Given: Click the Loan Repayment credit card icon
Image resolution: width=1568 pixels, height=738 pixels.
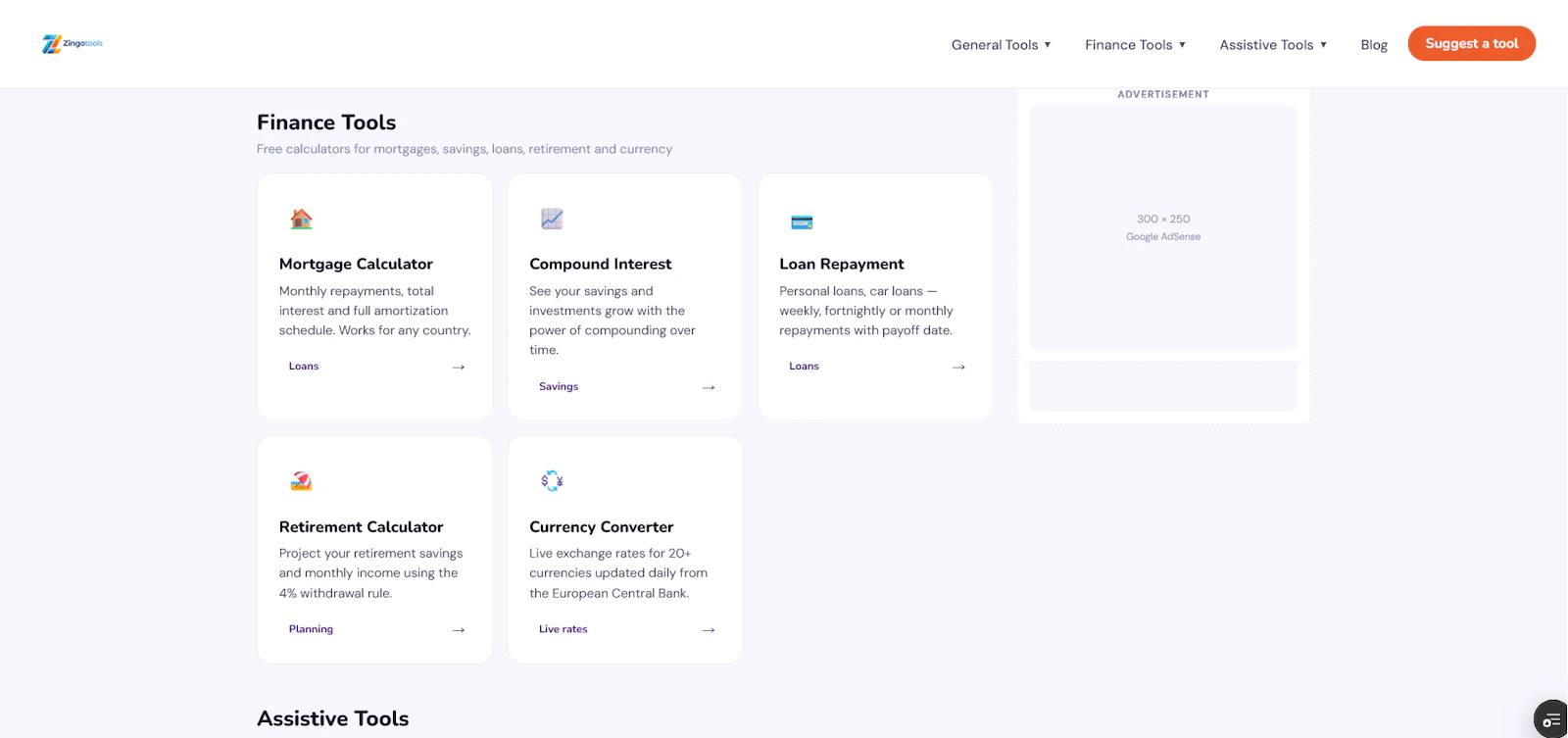Looking at the screenshot, I should (802, 222).
